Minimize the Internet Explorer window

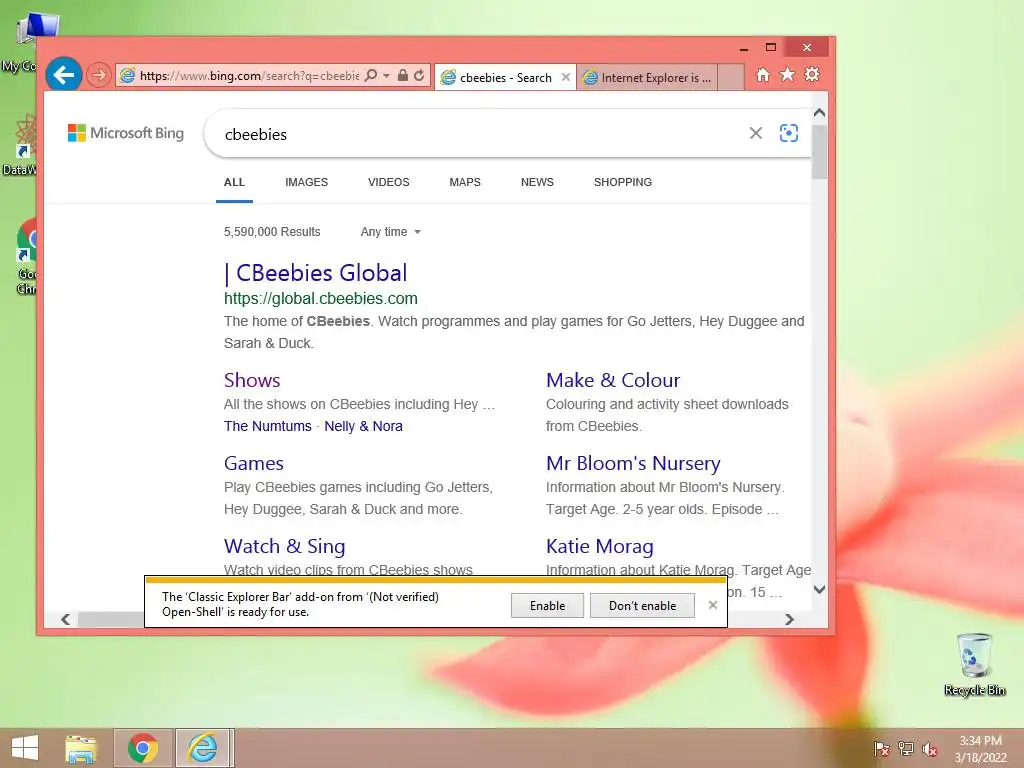(743, 48)
